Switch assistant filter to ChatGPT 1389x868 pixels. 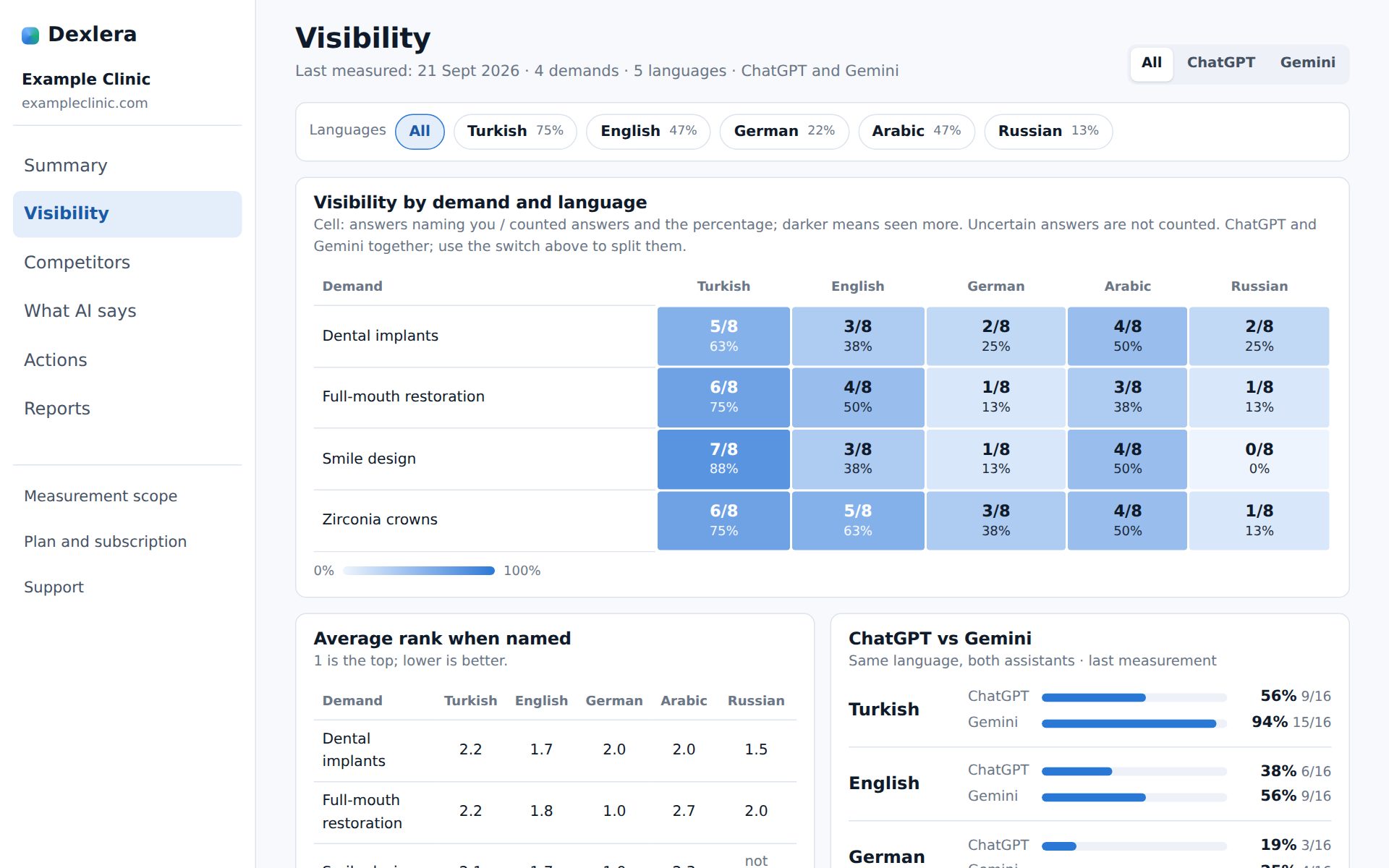coord(1221,63)
